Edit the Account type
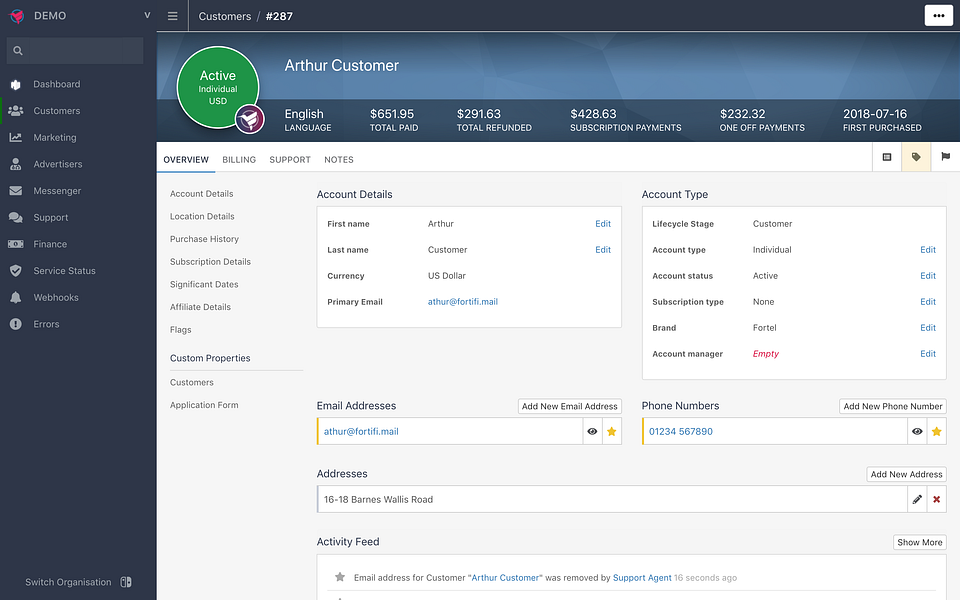960x600 pixels. 928,250
